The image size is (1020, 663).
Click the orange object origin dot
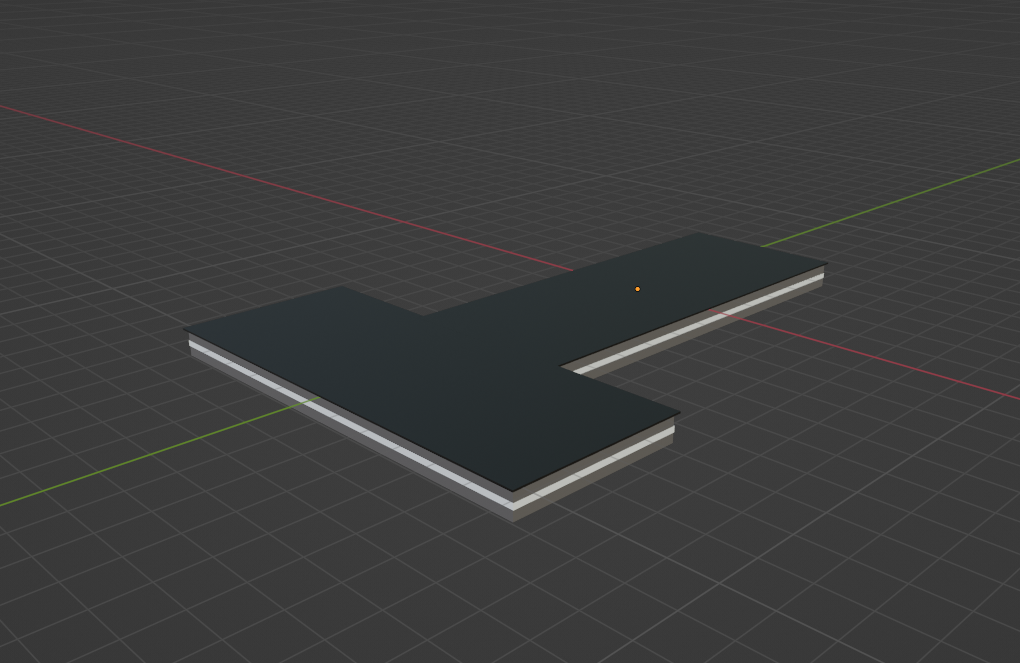click(x=637, y=289)
